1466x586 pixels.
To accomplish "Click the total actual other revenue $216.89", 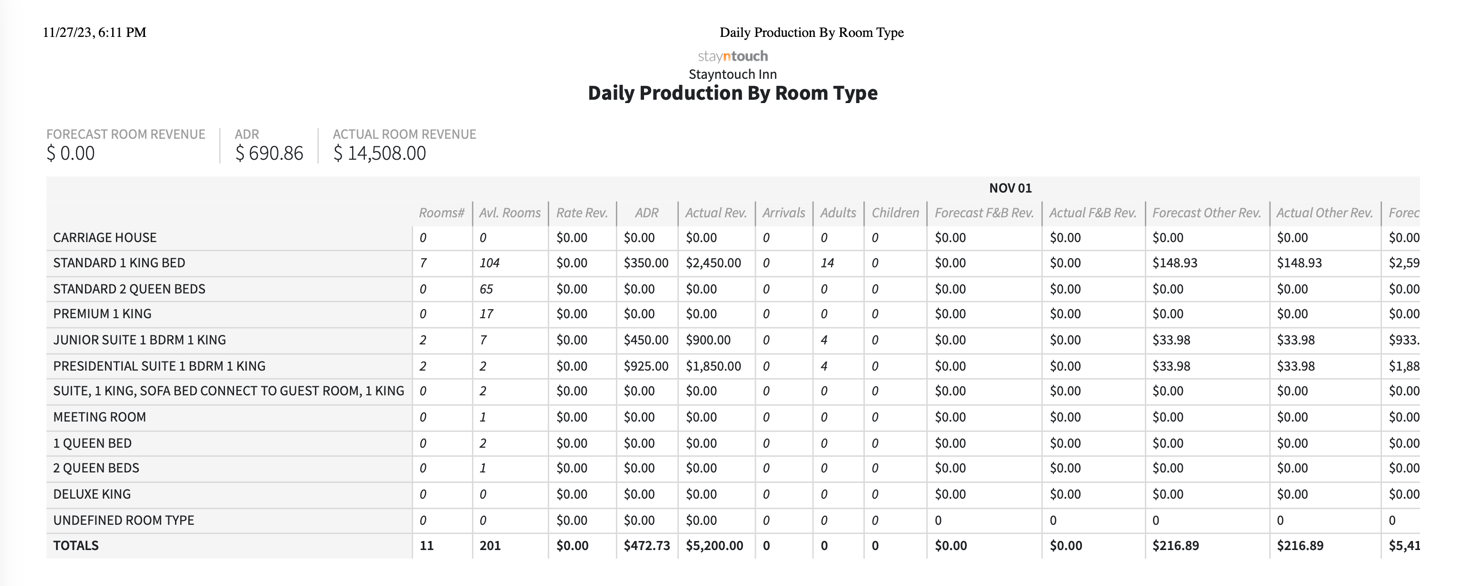I will coord(1300,546).
